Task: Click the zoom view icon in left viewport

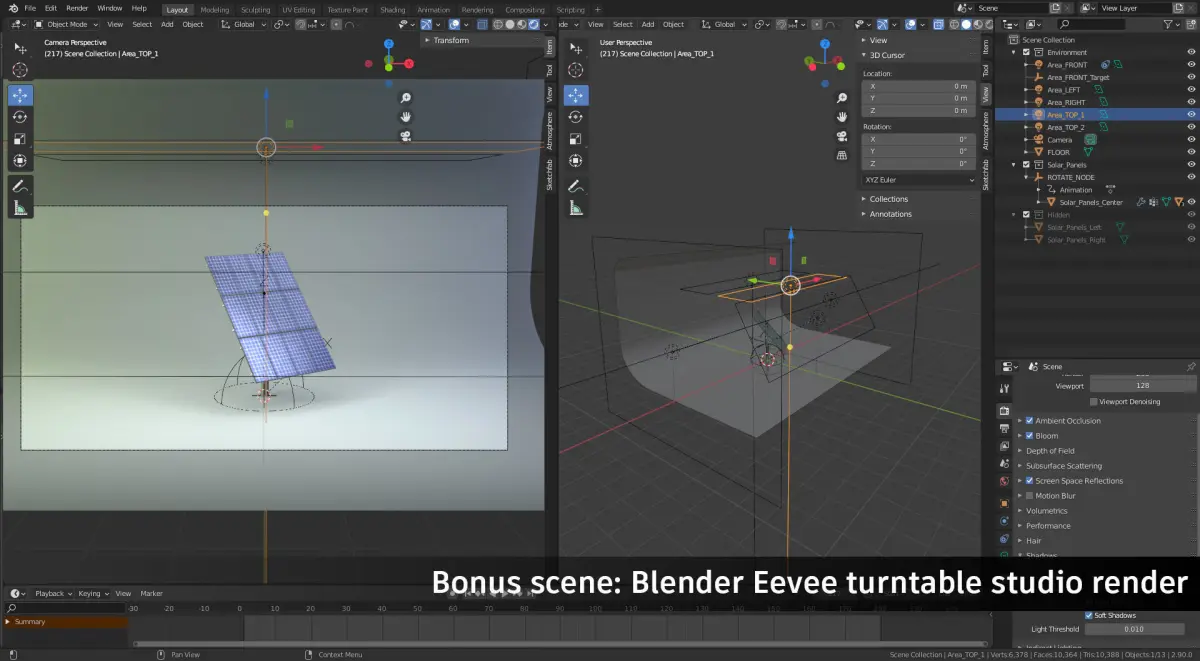Action: click(x=406, y=98)
